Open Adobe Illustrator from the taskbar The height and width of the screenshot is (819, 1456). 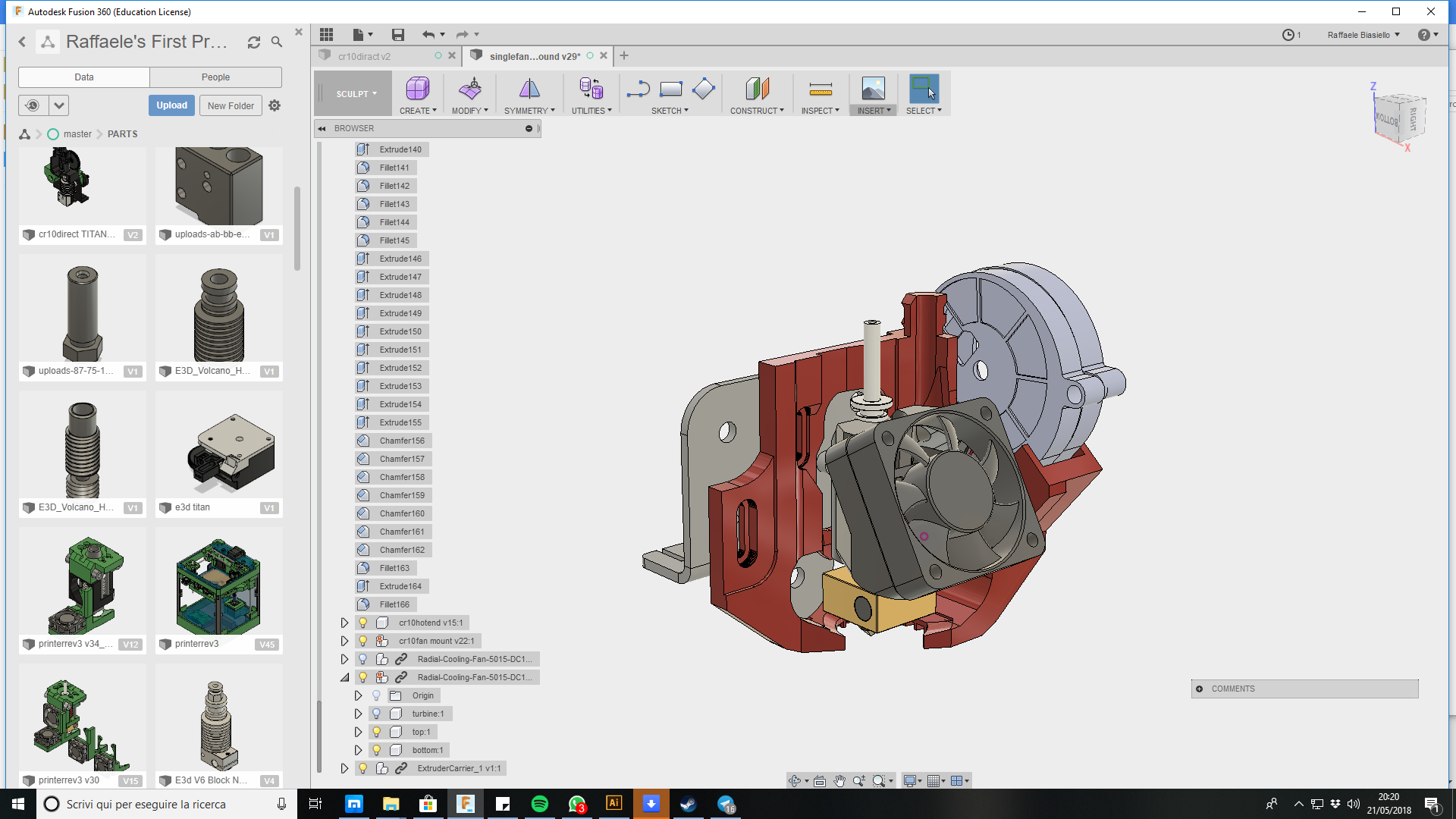point(614,804)
